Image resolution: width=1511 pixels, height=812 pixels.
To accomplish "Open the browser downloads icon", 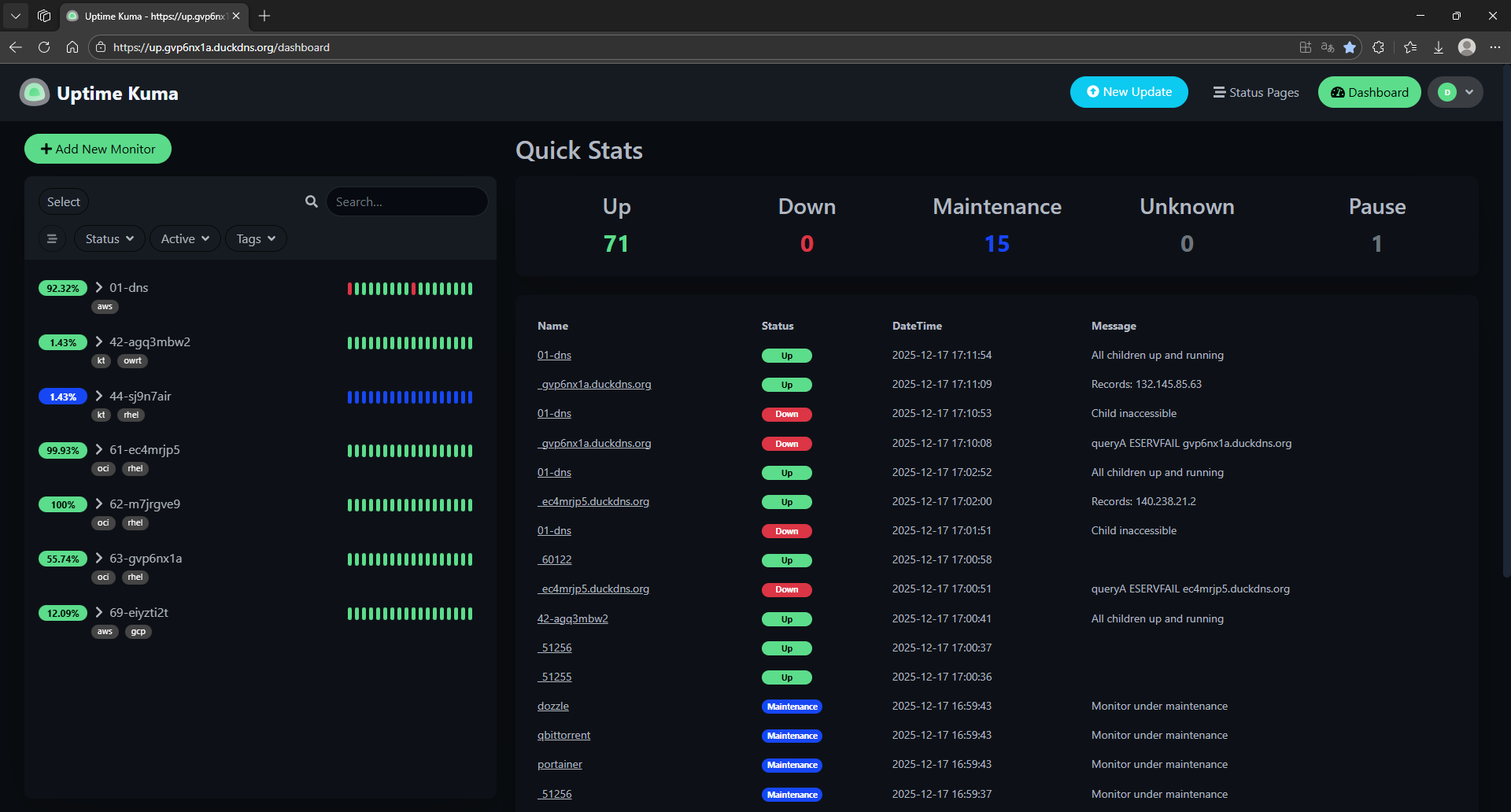I will pos(1438,47).
